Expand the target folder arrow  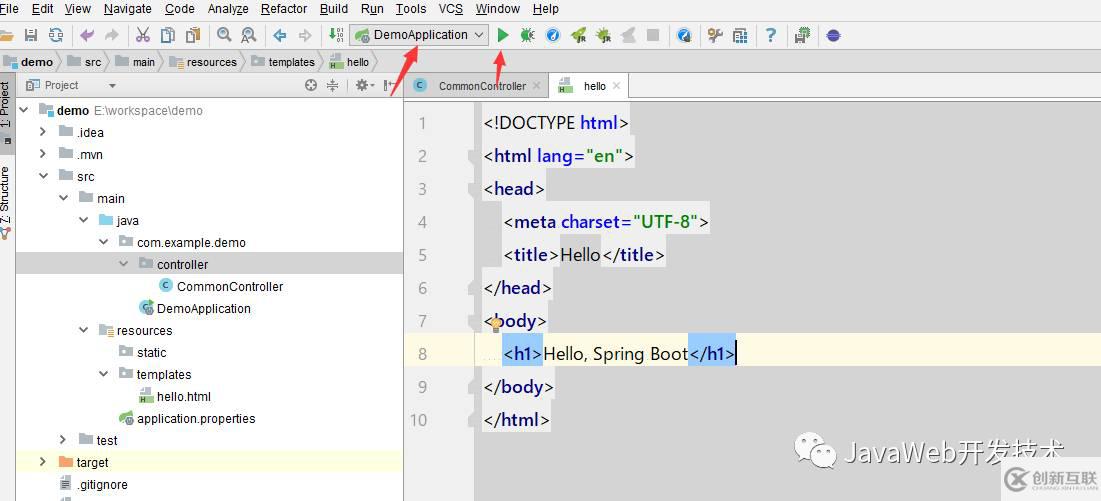point(43,462)
